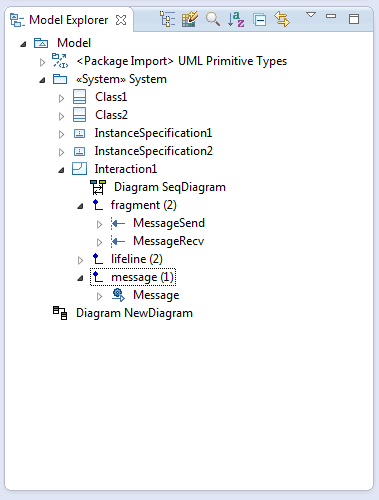Image resolution: width=379 pixels, height=500 pixels.
Task: Click the InstanceSpecification1 icon
Action: pos(79,133)
